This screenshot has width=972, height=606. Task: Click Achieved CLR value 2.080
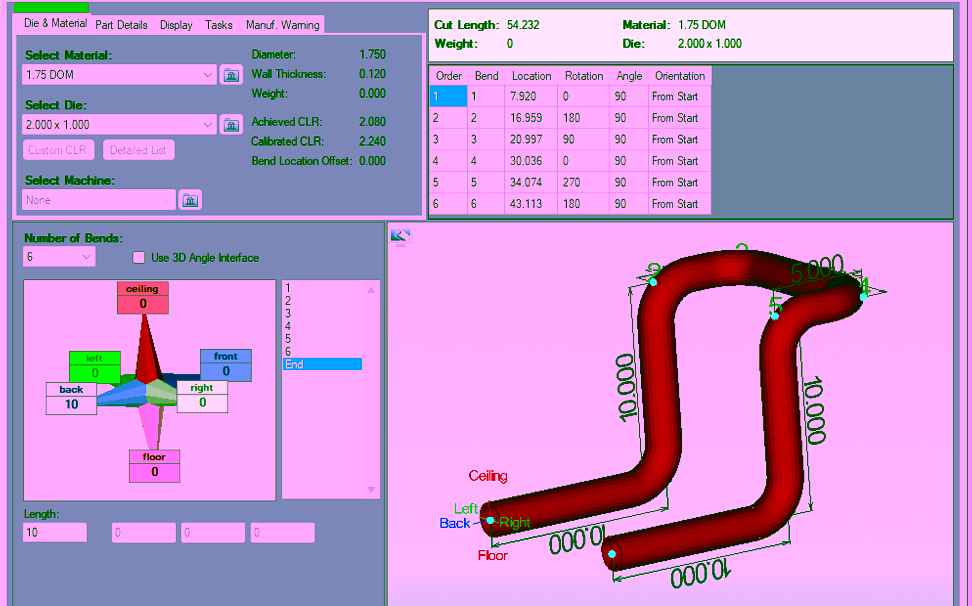(x=372, y=122)
